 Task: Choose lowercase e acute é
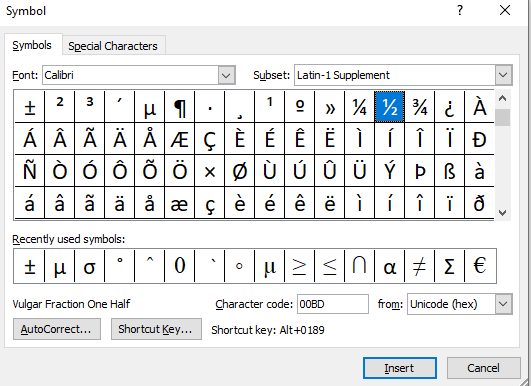tap(270, 203)
